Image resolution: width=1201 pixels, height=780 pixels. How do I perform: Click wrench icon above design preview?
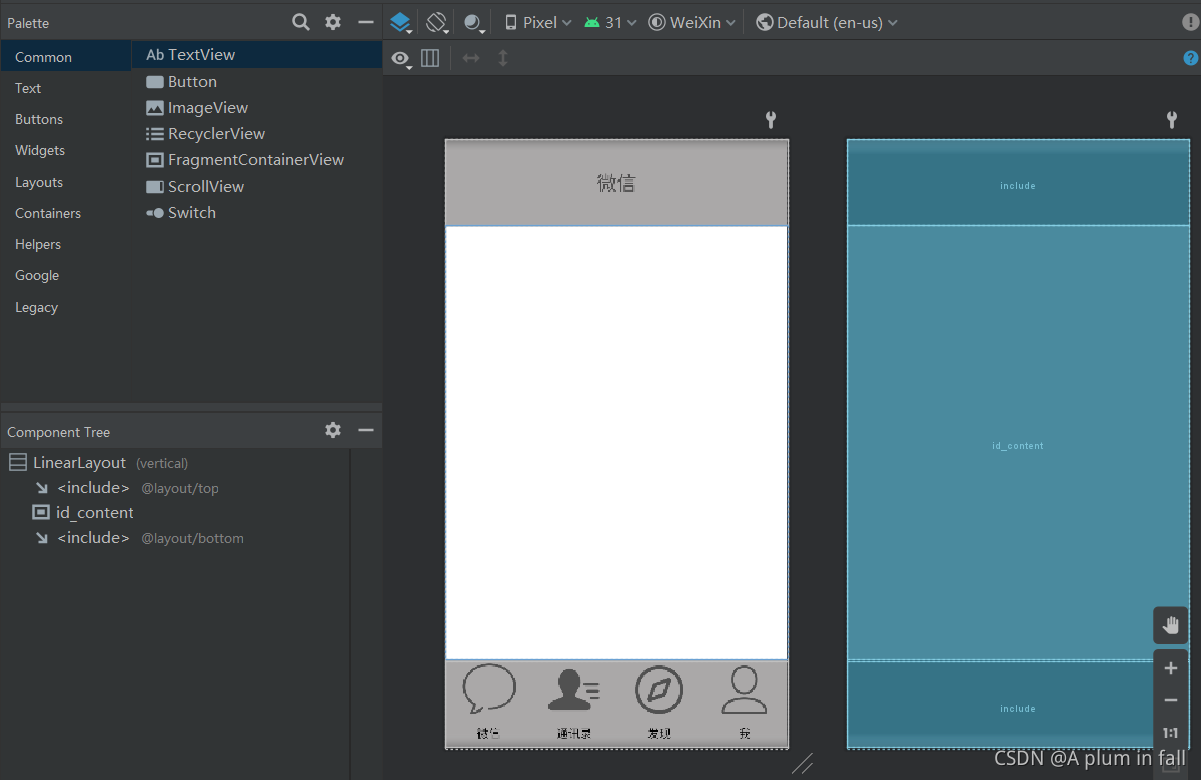(x=771, y=121)
